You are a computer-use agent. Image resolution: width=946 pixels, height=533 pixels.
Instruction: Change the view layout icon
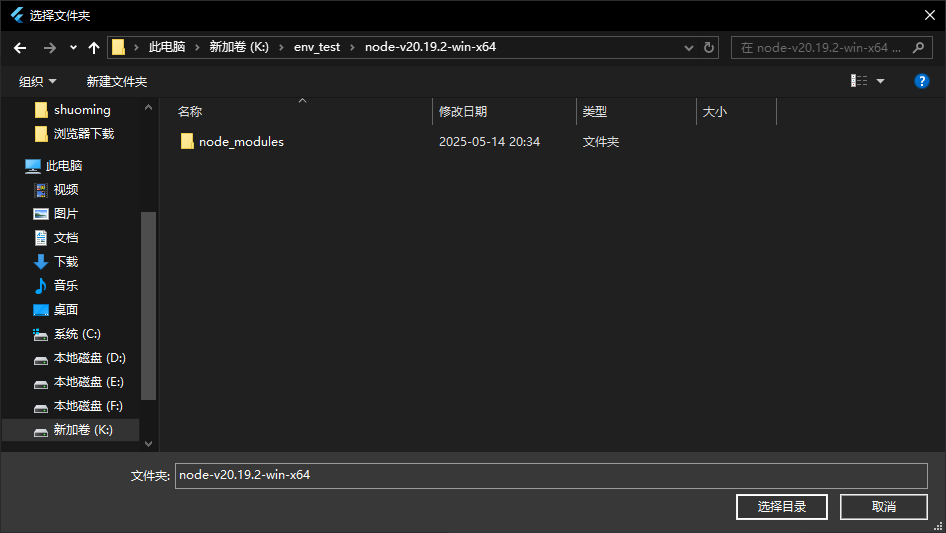(859, 81)
